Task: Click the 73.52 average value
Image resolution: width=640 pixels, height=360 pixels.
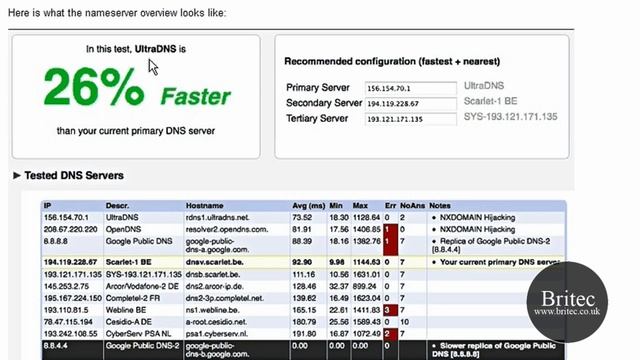Action: 302,218
